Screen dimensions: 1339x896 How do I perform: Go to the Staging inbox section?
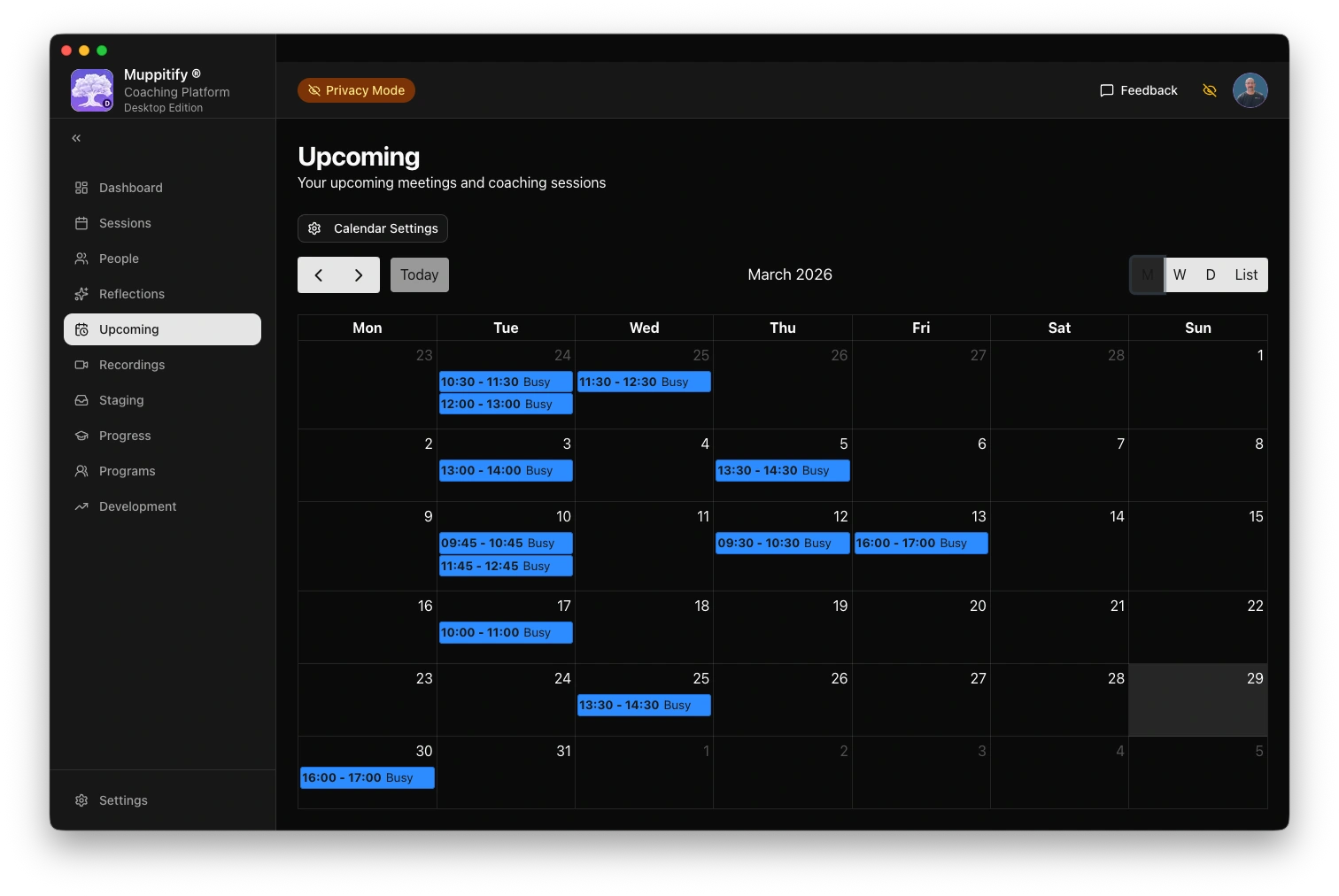pyautogui.click(x=120, y=400)
